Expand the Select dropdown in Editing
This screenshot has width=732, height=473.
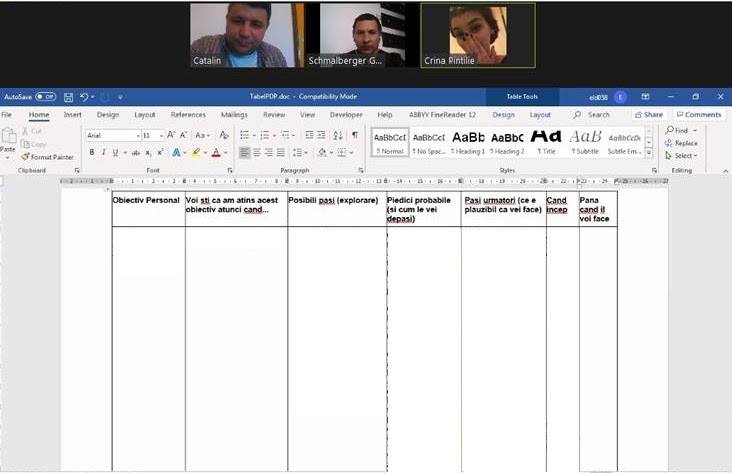685,156
